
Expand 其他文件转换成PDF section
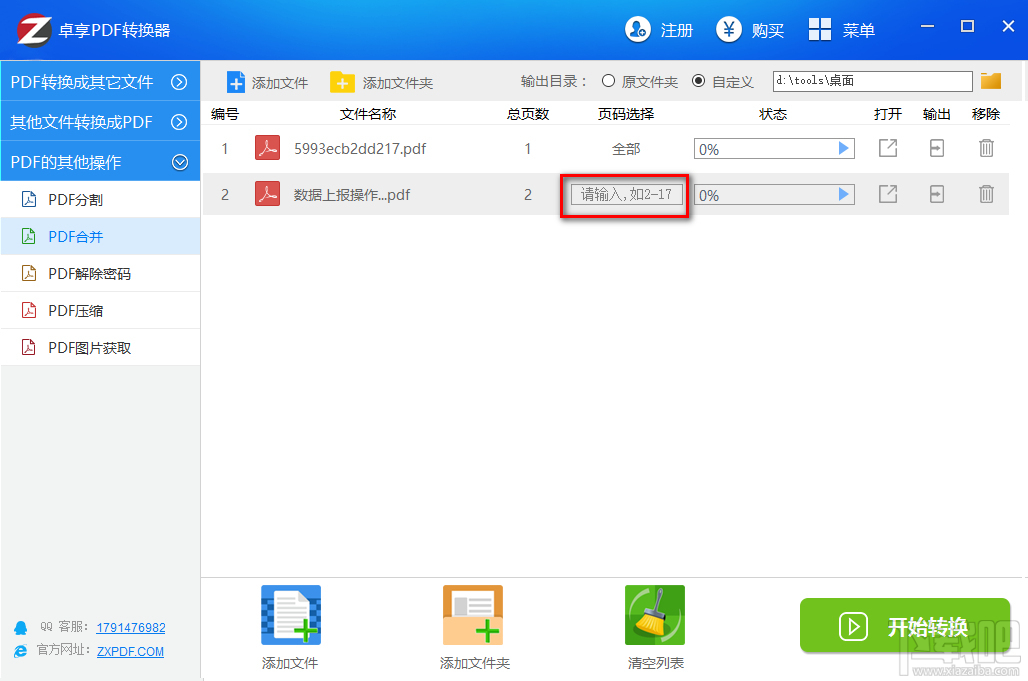pos(100,122)
